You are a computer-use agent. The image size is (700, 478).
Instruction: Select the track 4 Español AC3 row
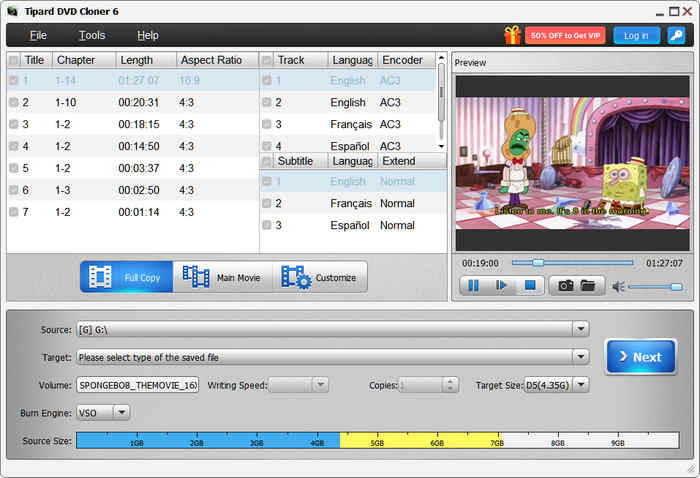click(x=347, y=145)
